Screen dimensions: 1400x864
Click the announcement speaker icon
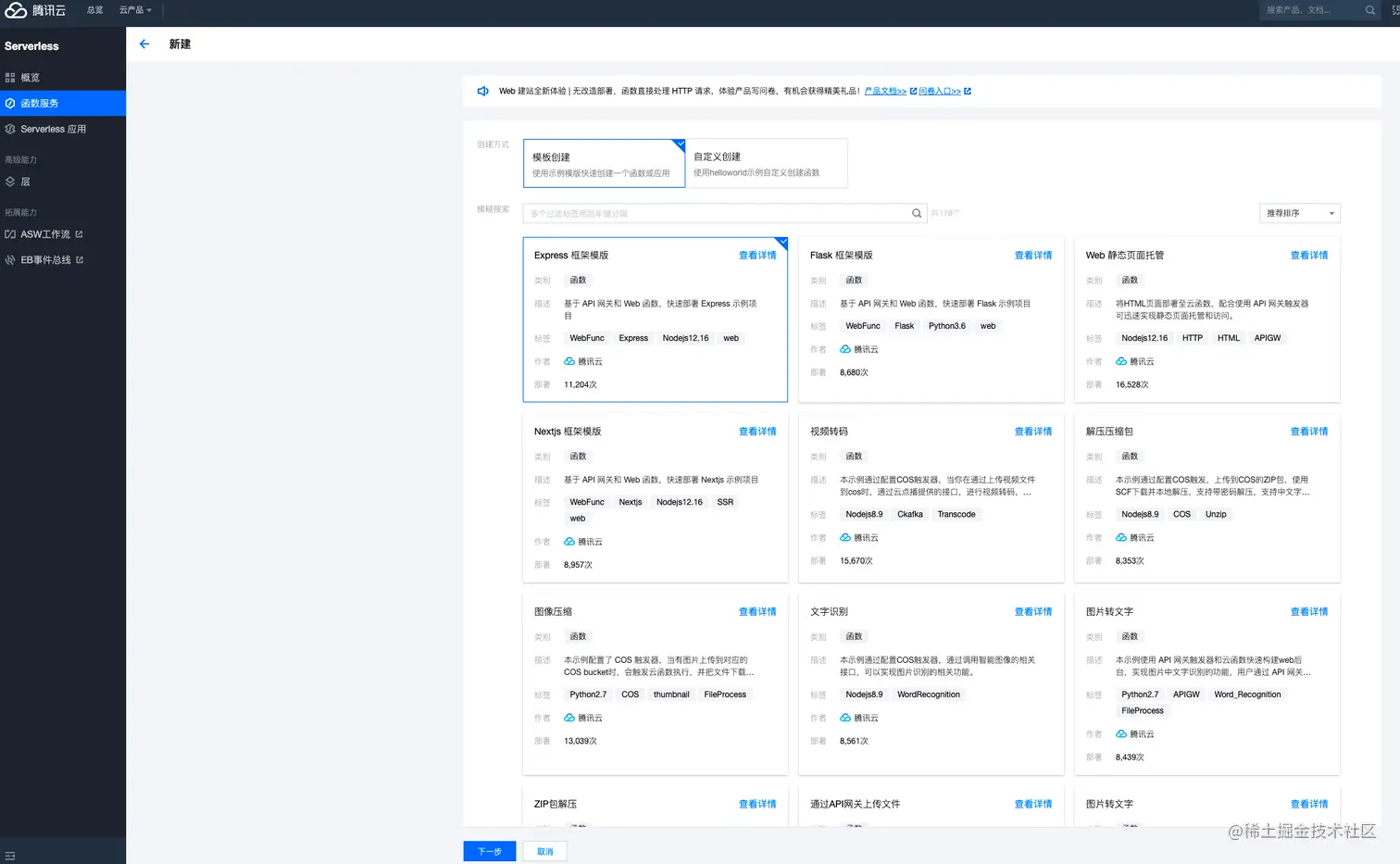tap(482, 91)
